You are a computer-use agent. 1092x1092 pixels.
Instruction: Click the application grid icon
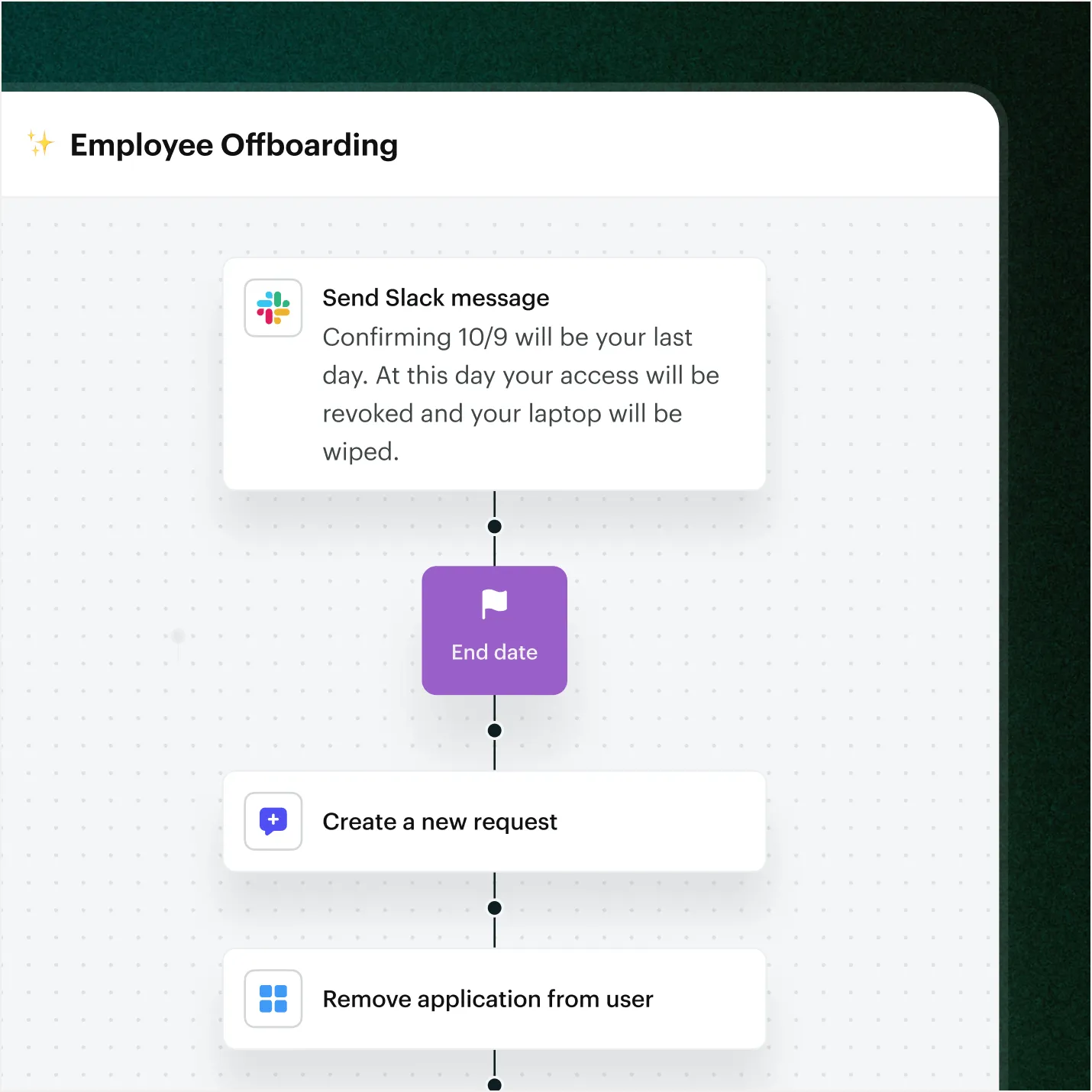point(273,999)
